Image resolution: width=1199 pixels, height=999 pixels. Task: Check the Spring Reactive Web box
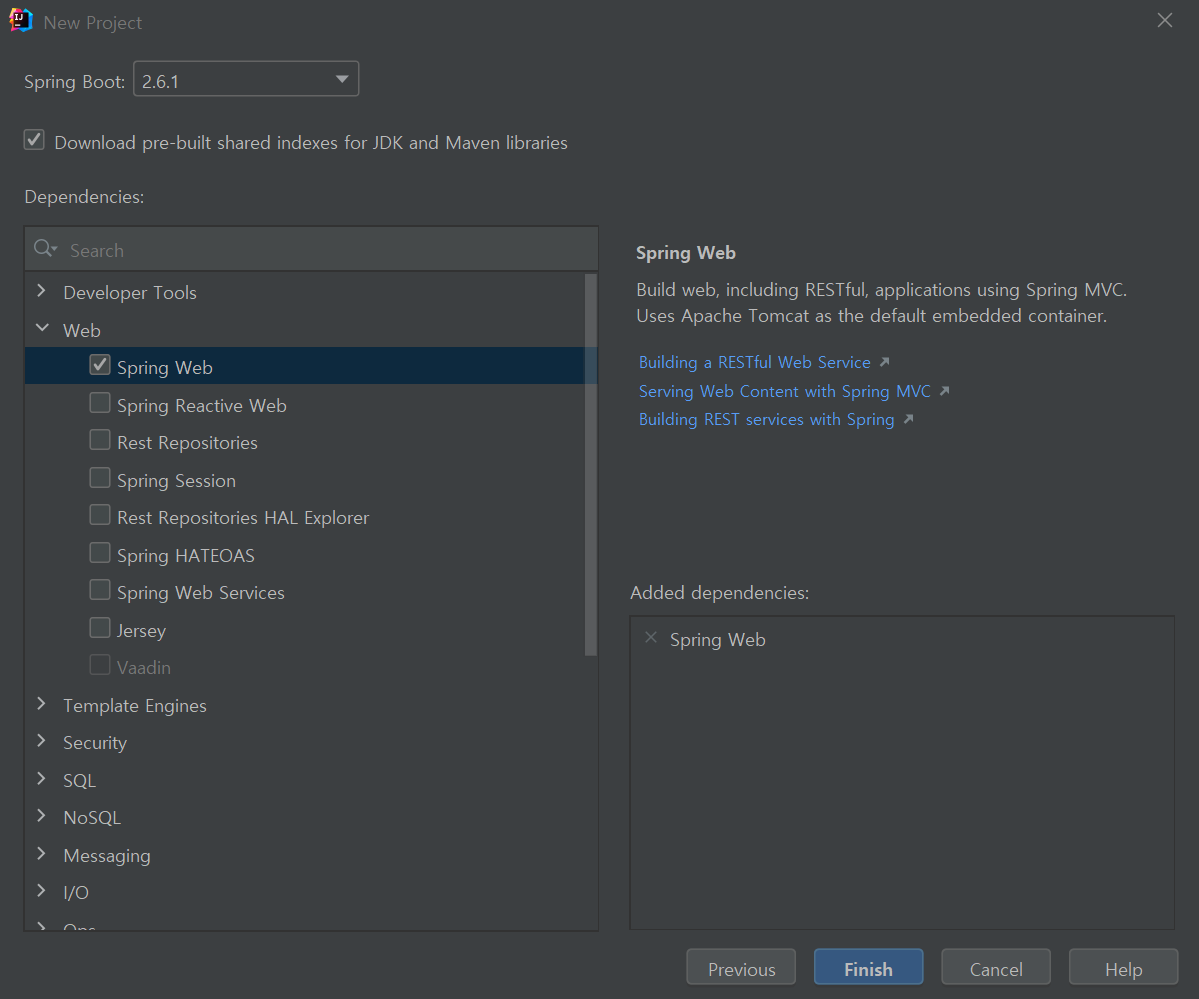click(100, 402)
